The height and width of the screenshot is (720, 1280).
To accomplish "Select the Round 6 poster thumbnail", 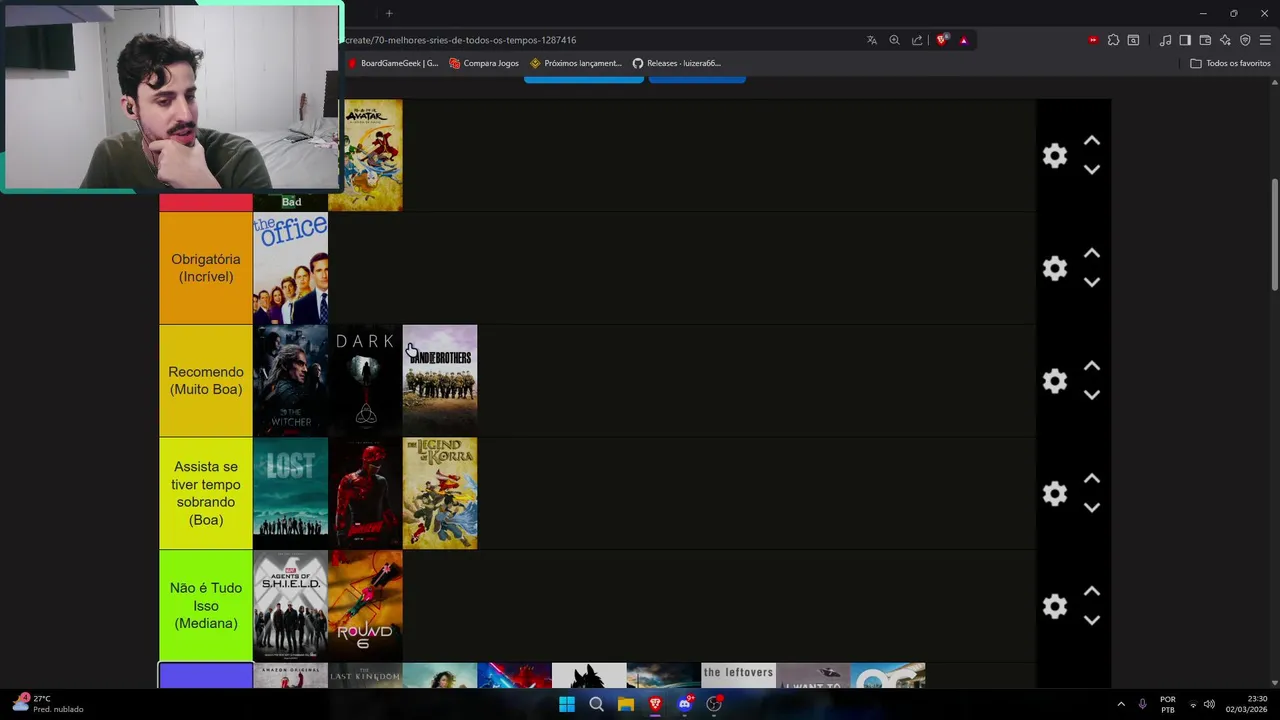I will [x=365, y=606].
